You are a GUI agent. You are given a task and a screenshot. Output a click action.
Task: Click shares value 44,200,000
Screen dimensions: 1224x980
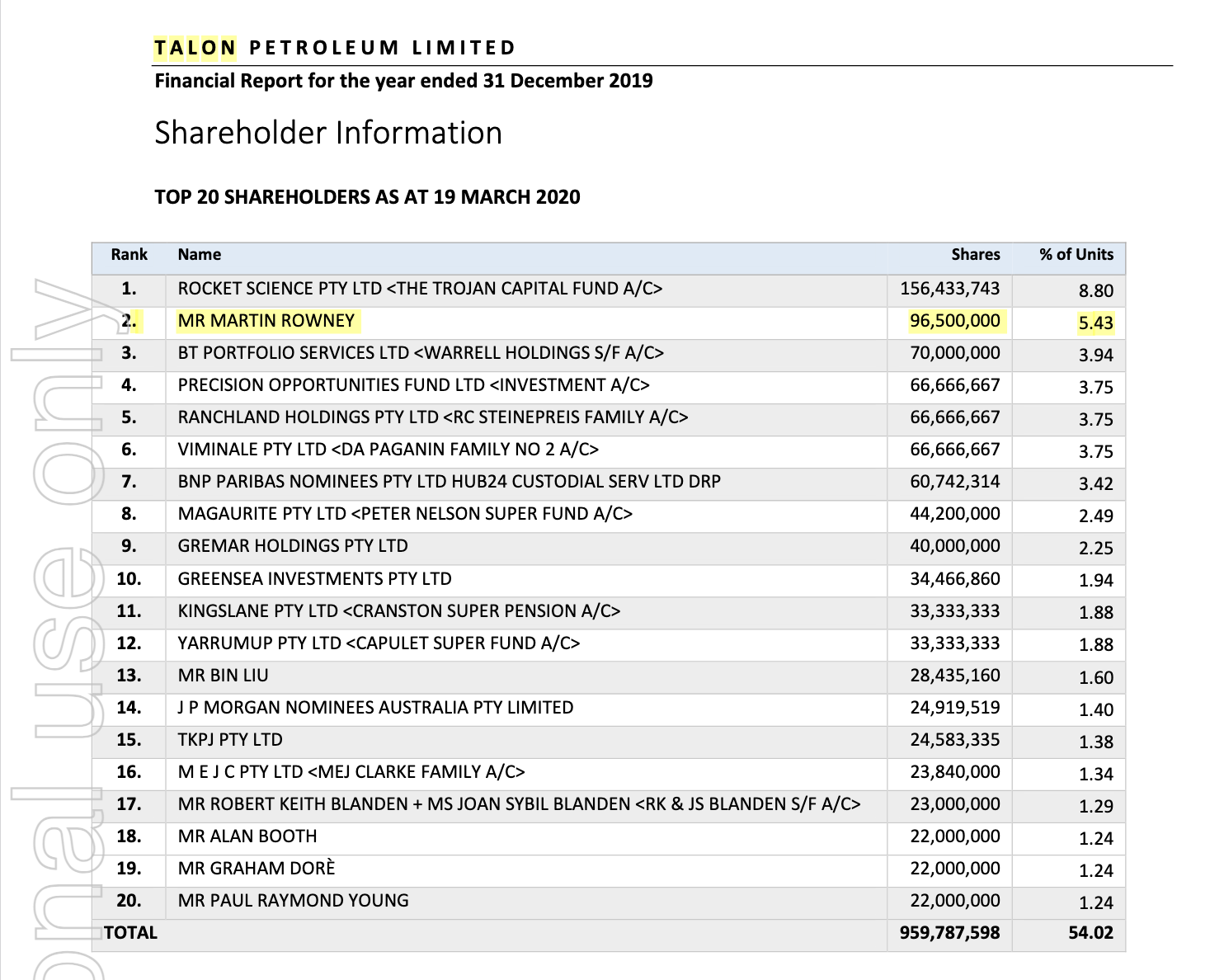click(955, 514)
